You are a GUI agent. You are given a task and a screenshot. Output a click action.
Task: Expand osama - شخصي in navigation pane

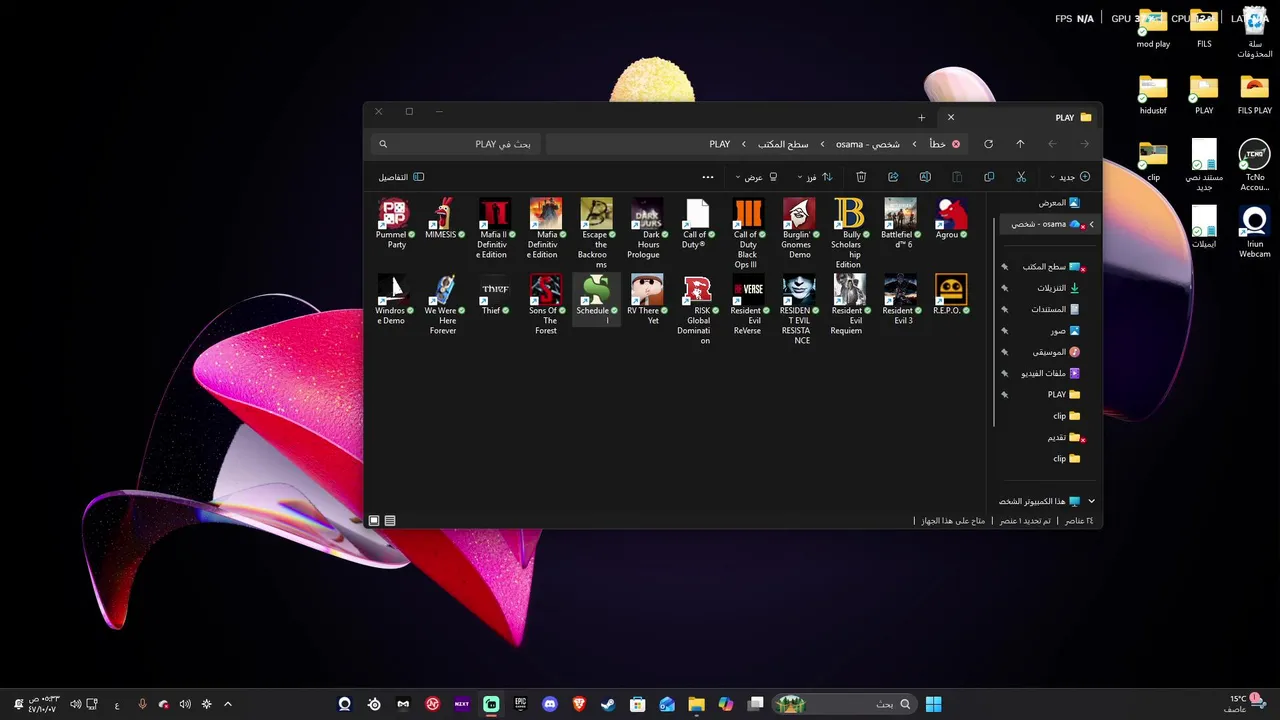1091,224
